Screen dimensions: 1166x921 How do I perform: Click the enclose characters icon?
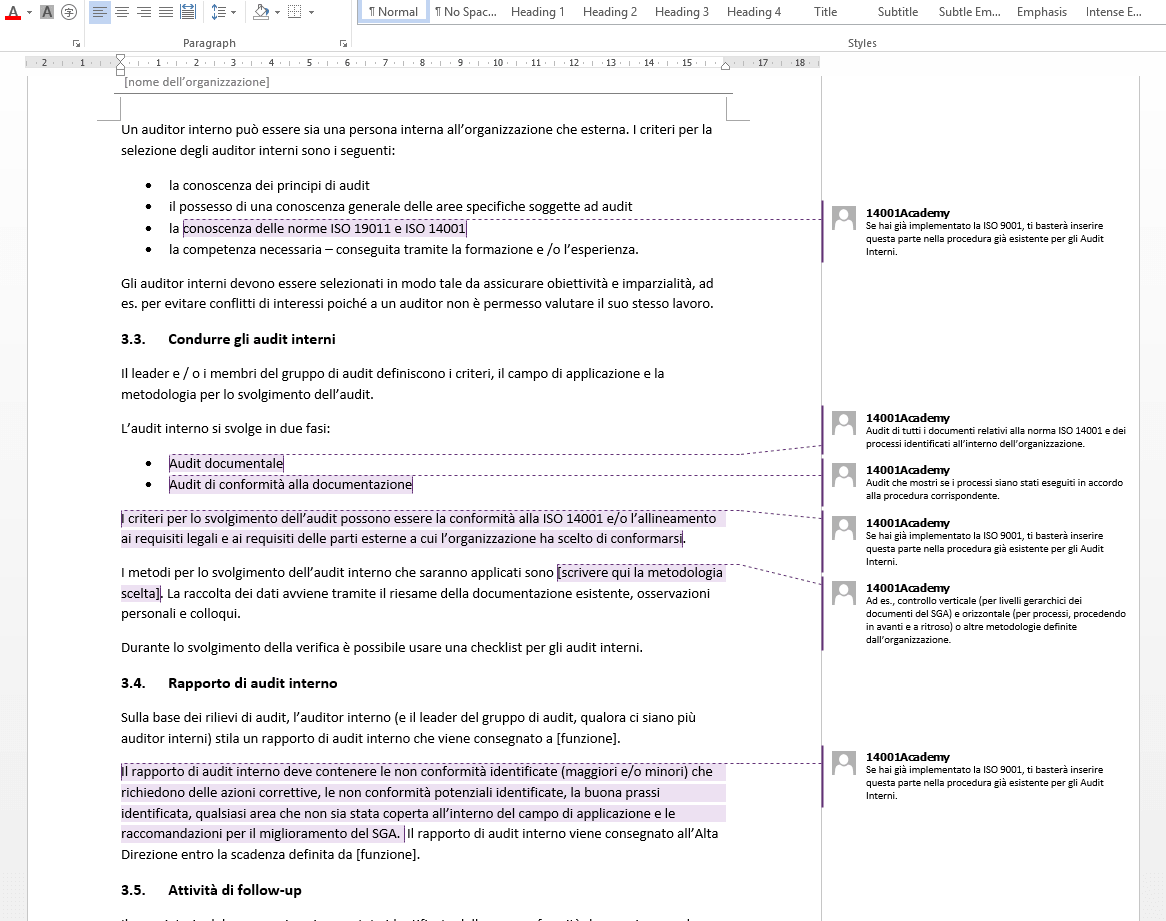[69, 12]
